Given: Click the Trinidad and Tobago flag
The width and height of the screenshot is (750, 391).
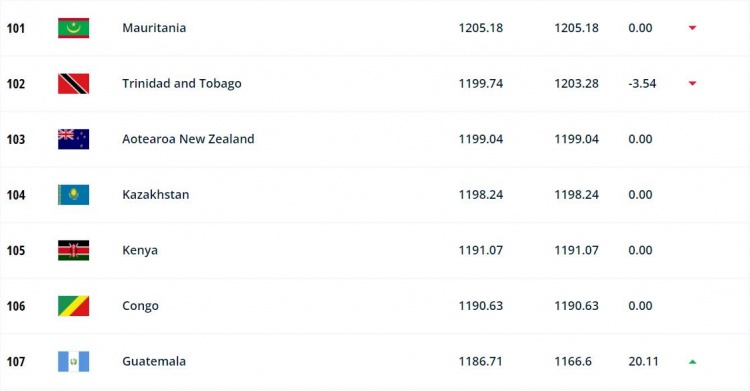Looking at the screenshot, I should (73, 83).
